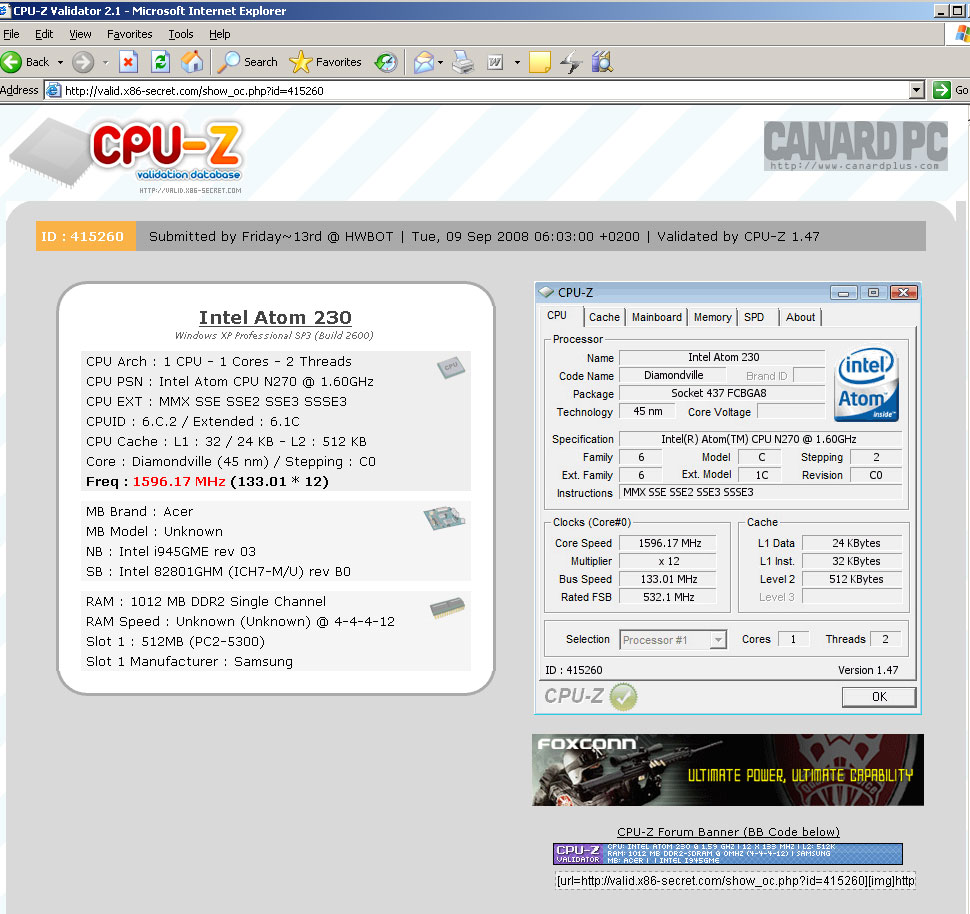Click the green Go arrow button
The image size is (970, 914).
[x=942, y=90]
